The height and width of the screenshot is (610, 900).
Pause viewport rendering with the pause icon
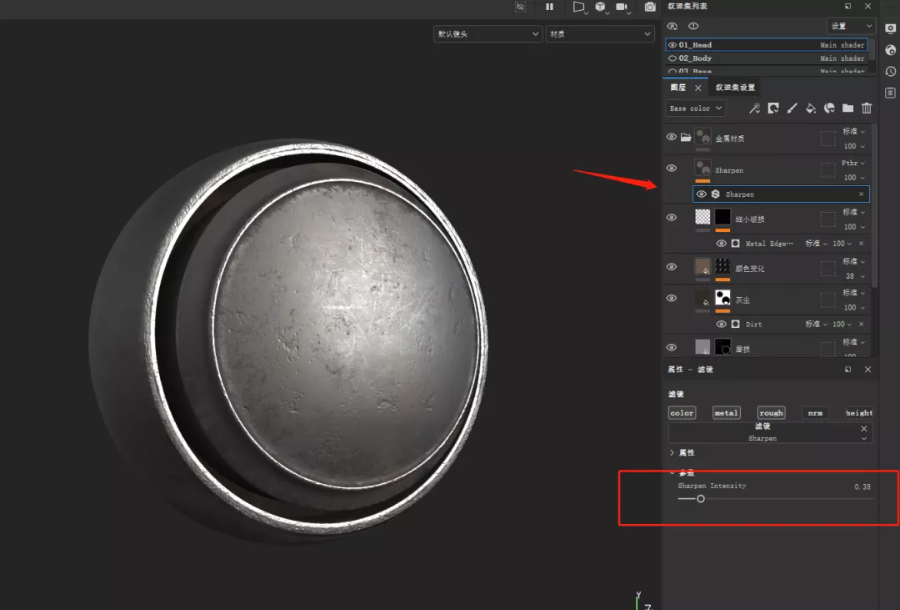549,7
